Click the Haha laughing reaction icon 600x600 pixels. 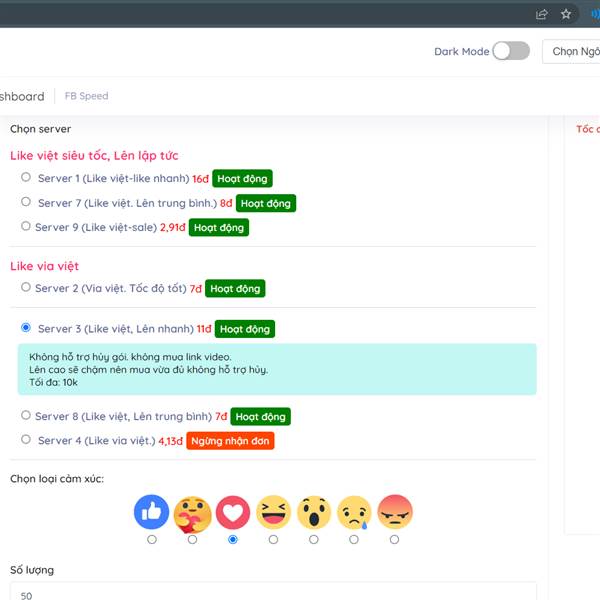tap(273, 512)
